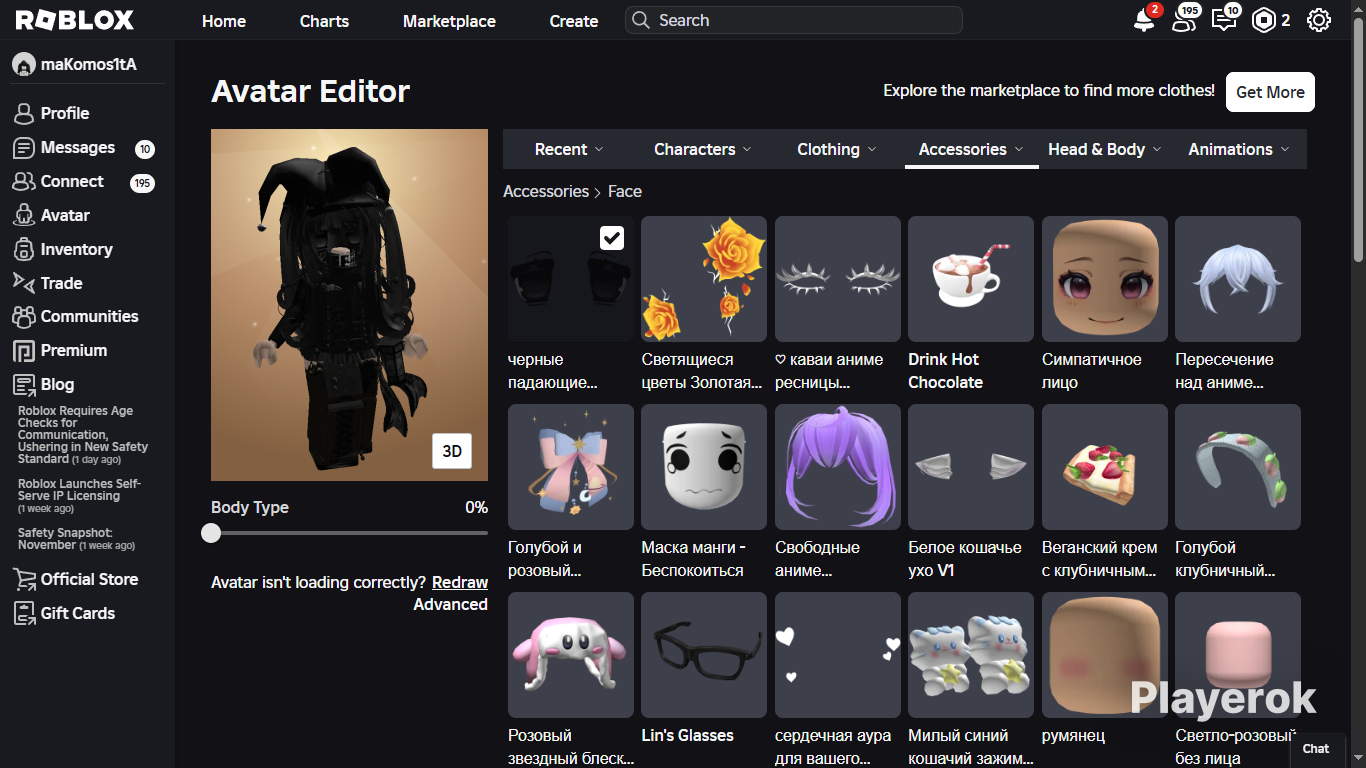Screen dimensions: 1366x768
Task: Click the search magnifier icon
Action: [641, 20]
